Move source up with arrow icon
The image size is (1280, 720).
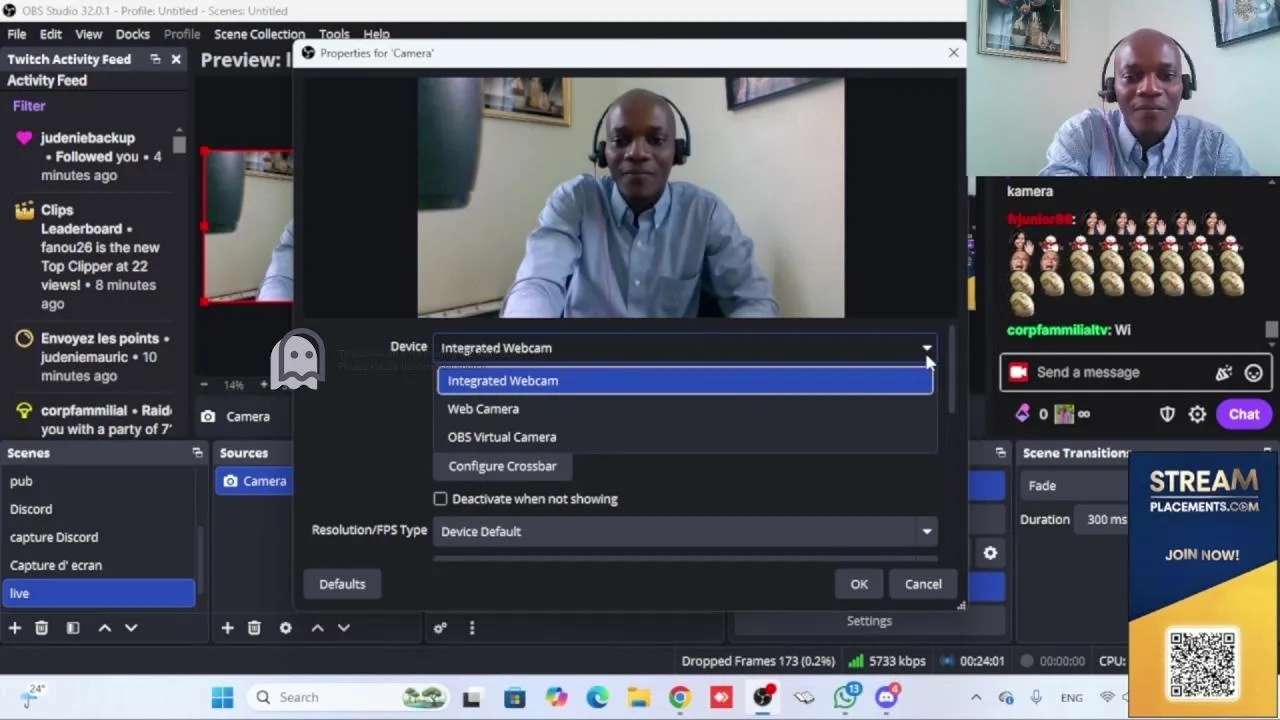317,628
